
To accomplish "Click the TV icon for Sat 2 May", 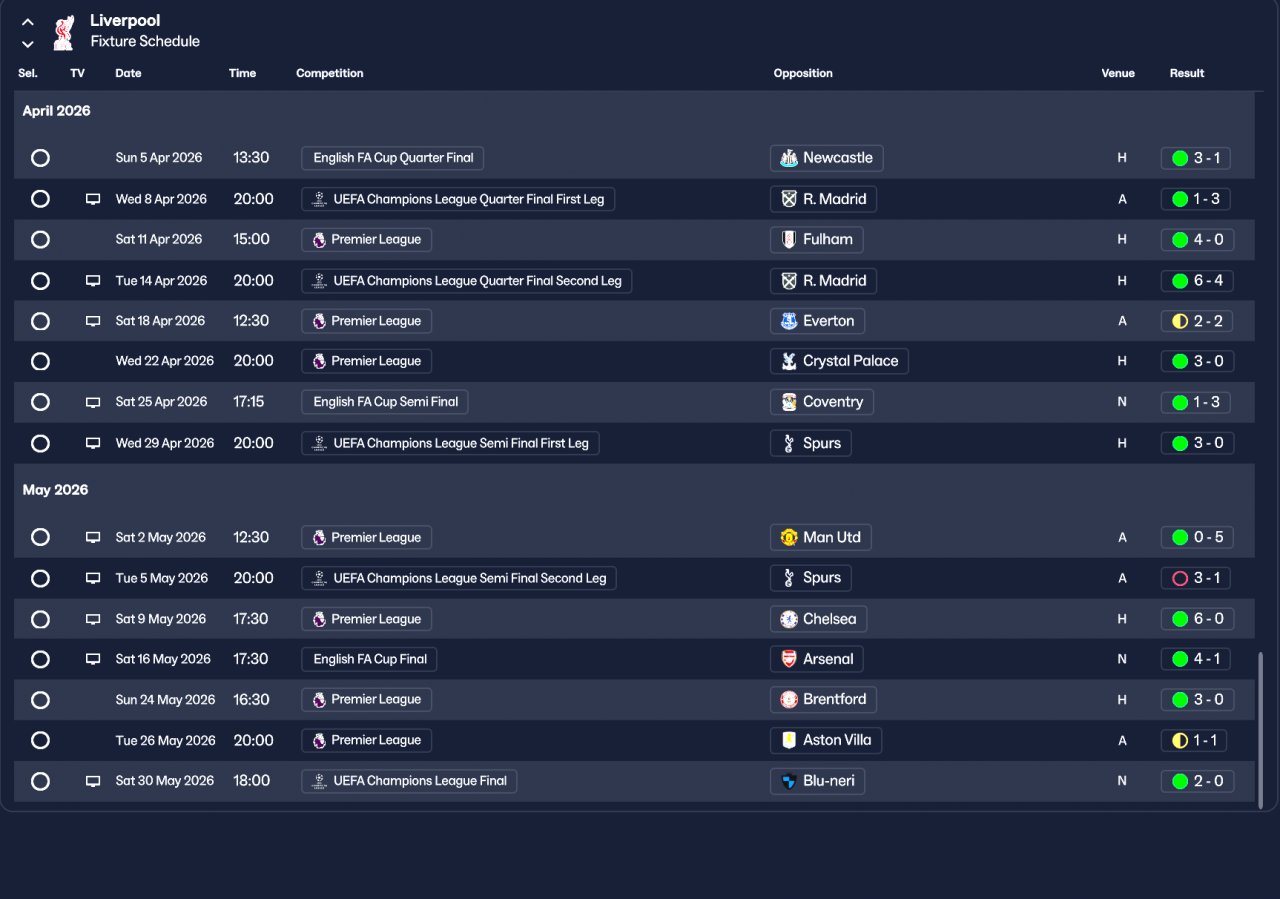I will [x=93, y=537].
